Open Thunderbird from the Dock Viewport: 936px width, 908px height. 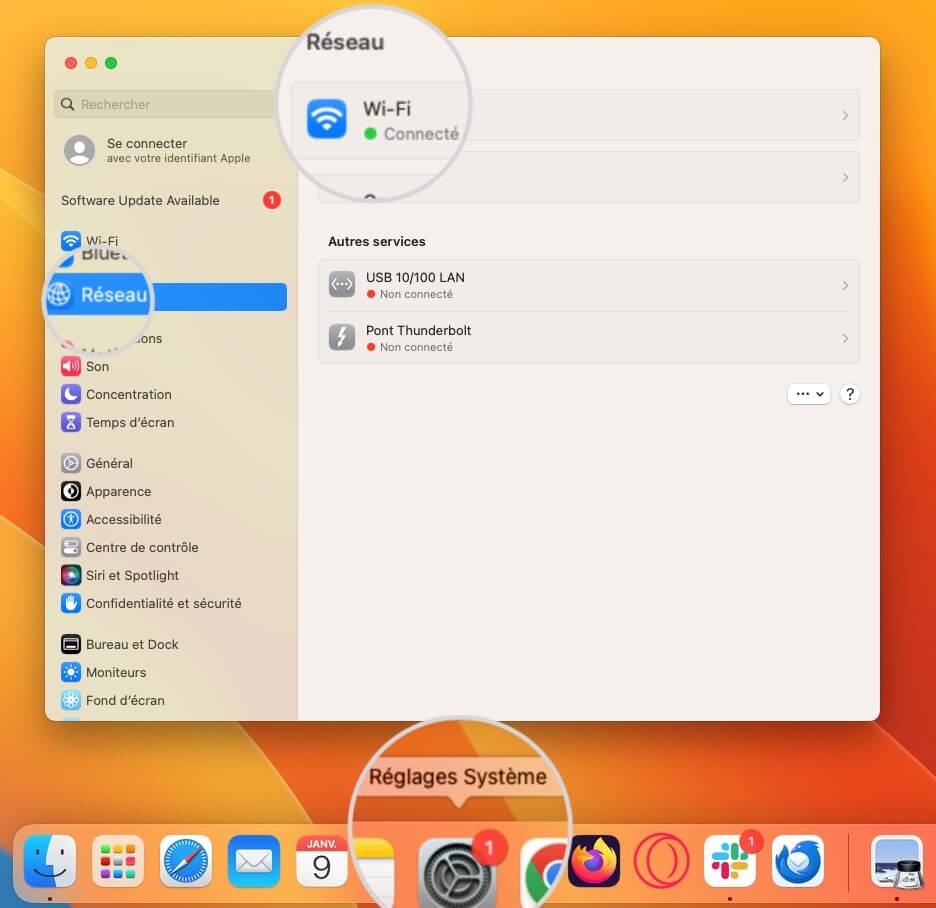tap(798, 861)
